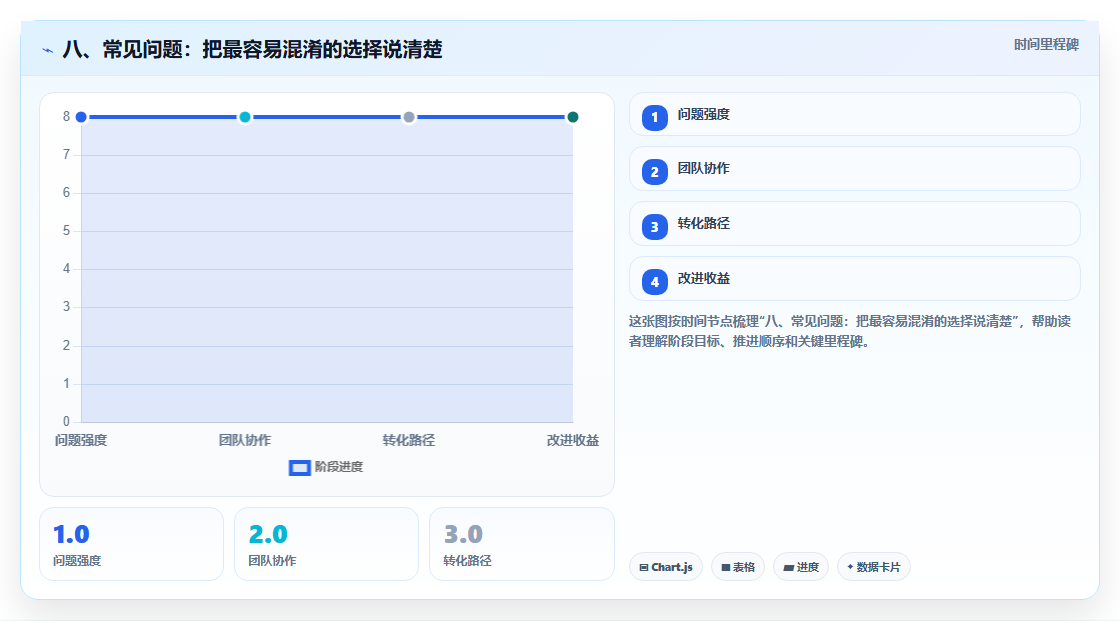Select the 改进收益 timeline item

pyautogui.click(x=854, y=279)
